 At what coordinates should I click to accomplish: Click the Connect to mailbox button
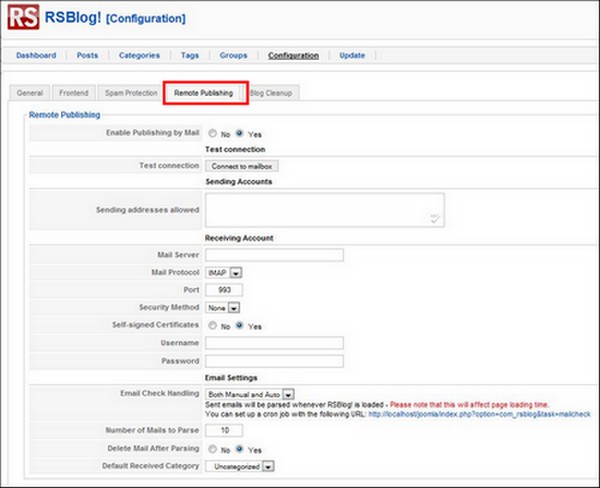242,166
